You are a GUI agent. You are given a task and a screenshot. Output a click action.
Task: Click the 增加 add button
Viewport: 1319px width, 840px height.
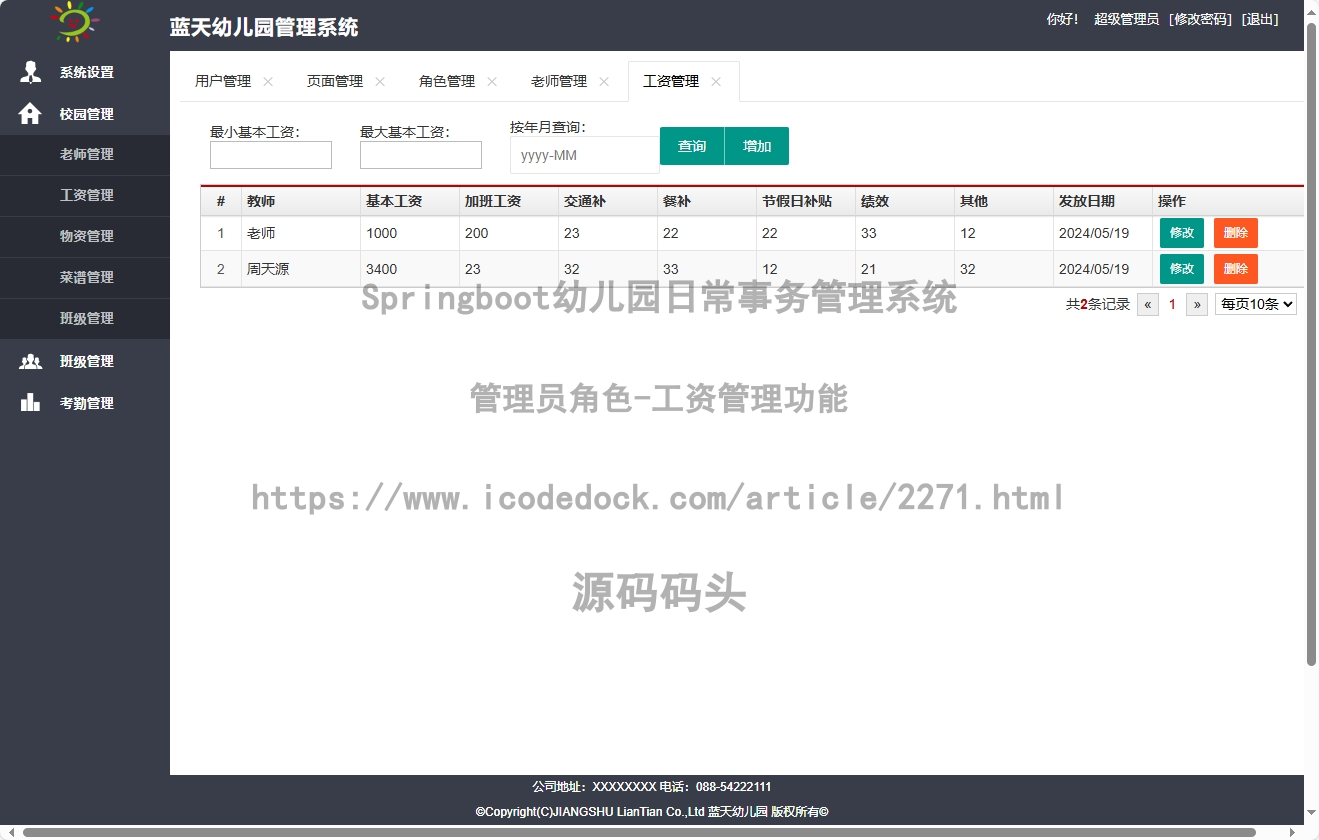pyautogui.click(x=757, y=146)
